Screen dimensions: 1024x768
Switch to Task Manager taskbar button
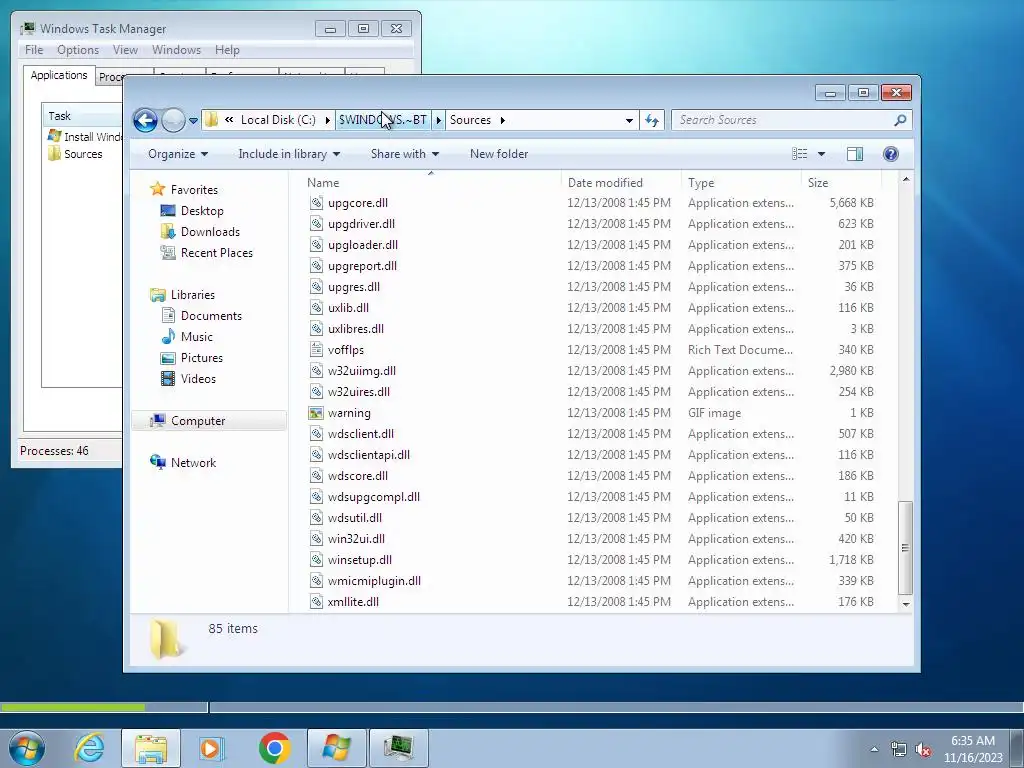click(398, 748)
